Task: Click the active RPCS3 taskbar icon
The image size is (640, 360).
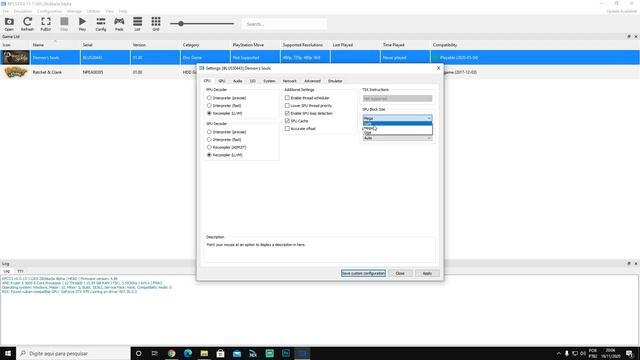Action: tap(302, 353)
